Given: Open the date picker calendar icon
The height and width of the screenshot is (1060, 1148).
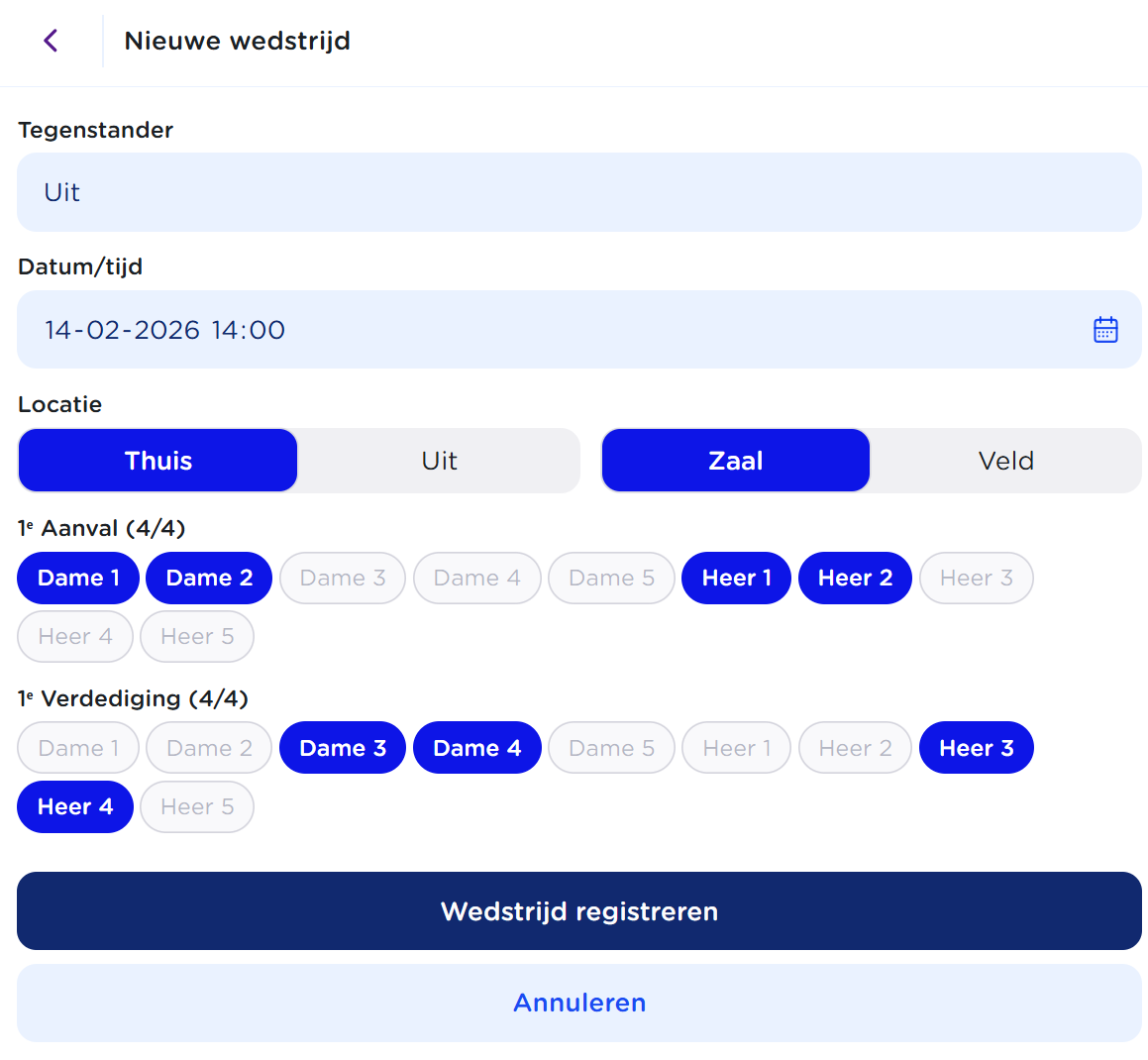Looking at the screenshot, I should point(1105,329).
